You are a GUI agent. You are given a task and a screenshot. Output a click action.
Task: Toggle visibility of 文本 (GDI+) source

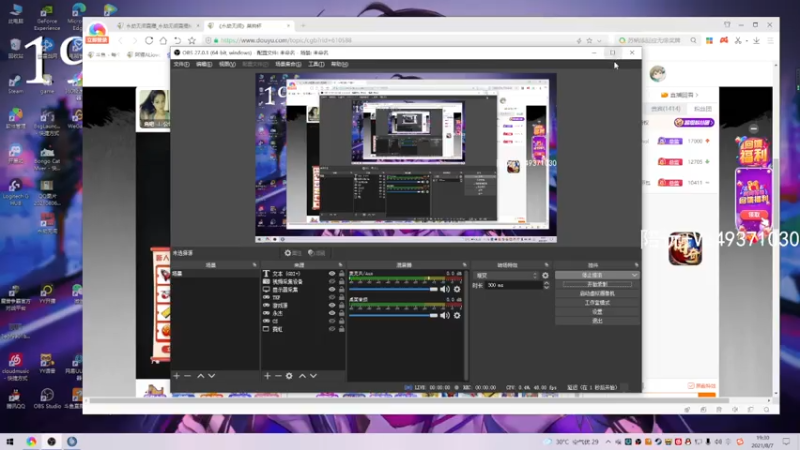(332, 274)
